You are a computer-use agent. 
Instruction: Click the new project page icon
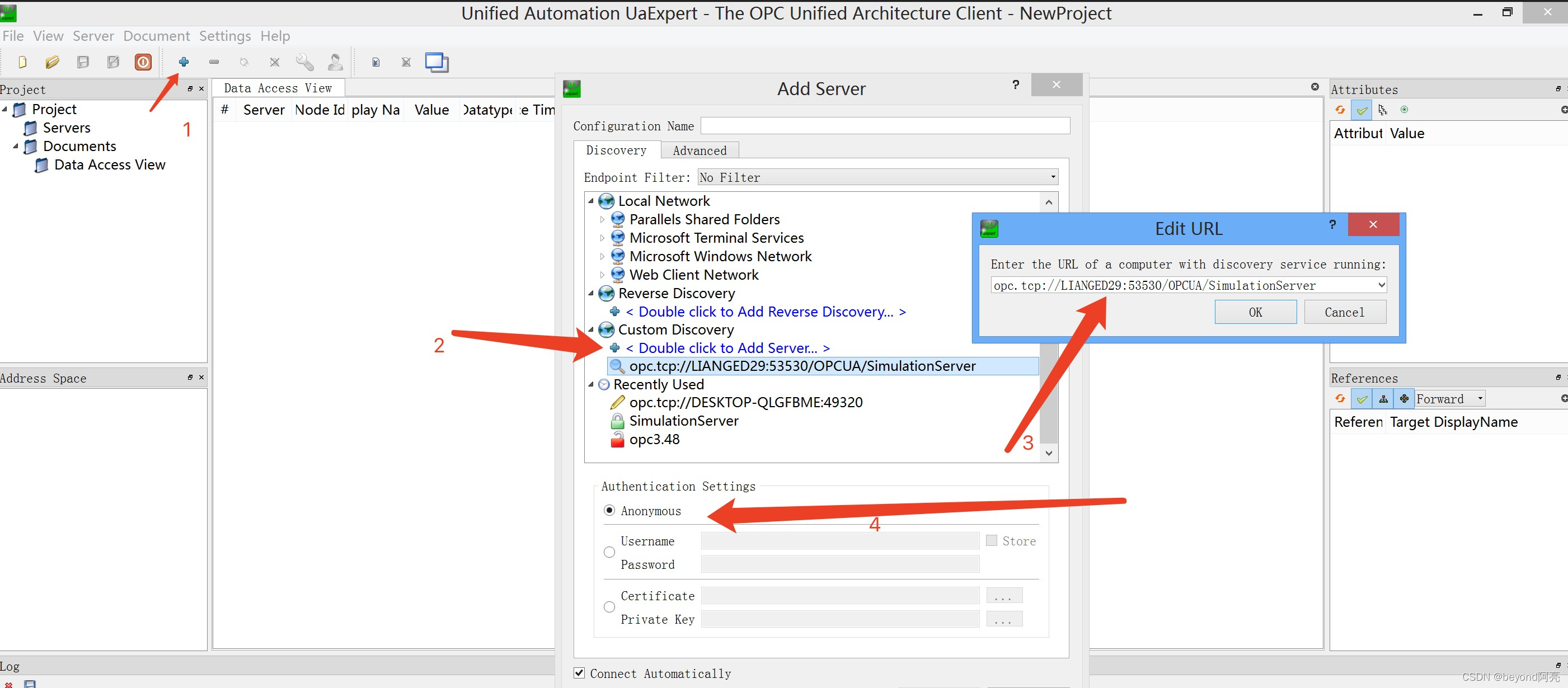pos(22,62)
